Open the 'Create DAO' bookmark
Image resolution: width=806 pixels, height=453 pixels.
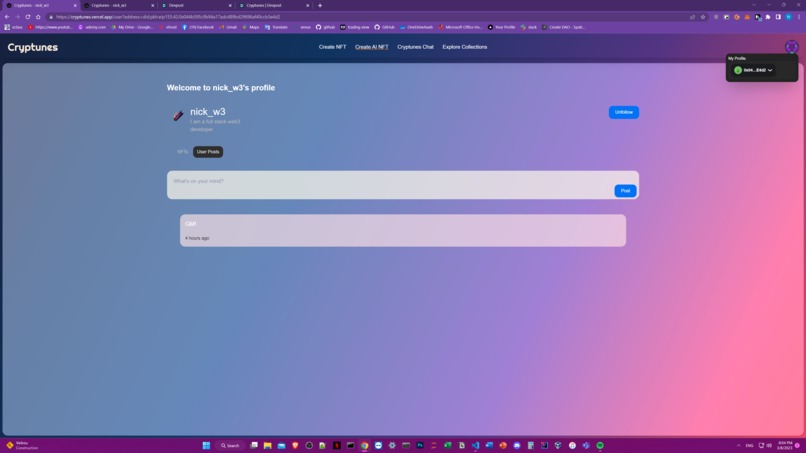click(564, 27)
